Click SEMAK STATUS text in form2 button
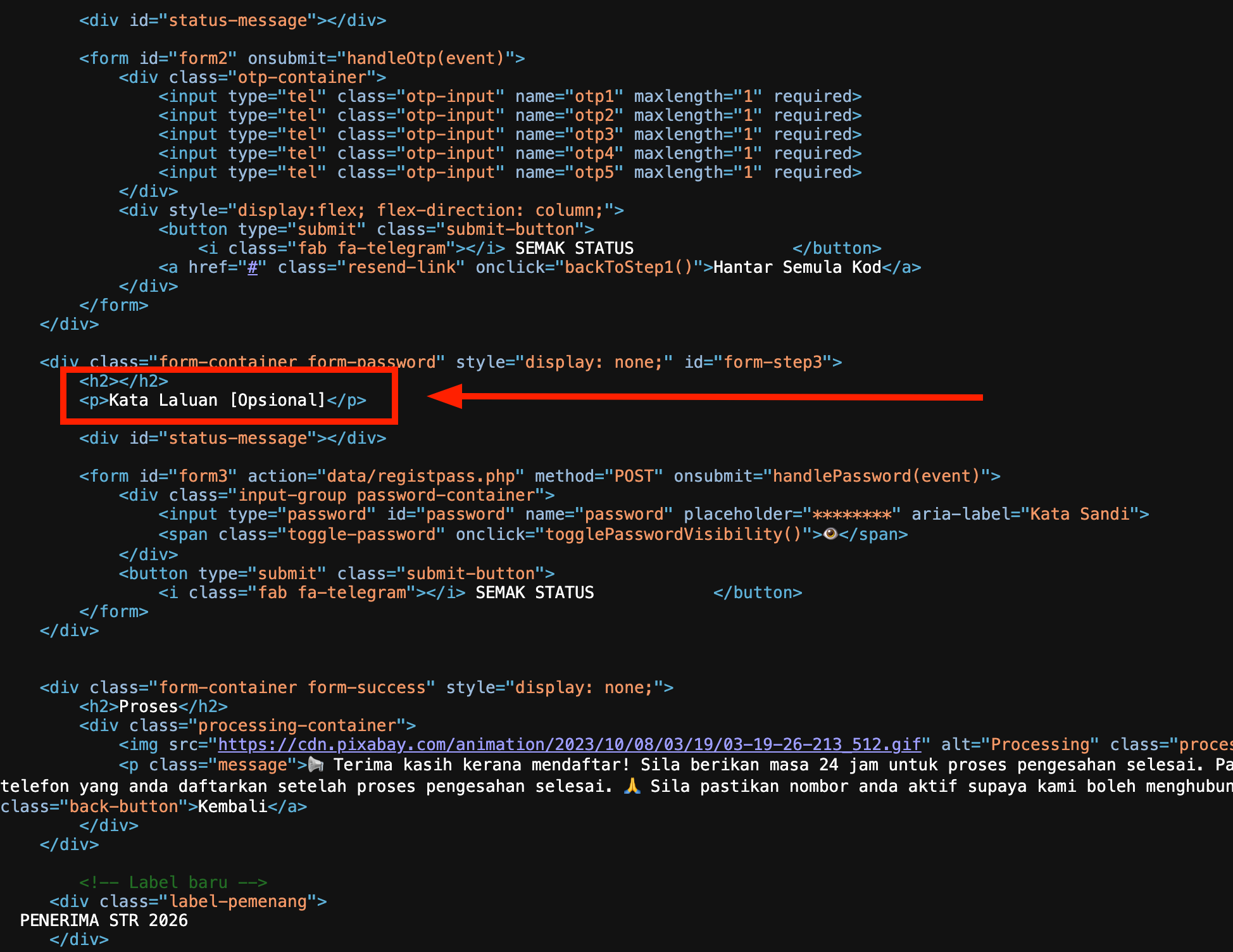Screen dimensions: 1233x952 (574, 248)
